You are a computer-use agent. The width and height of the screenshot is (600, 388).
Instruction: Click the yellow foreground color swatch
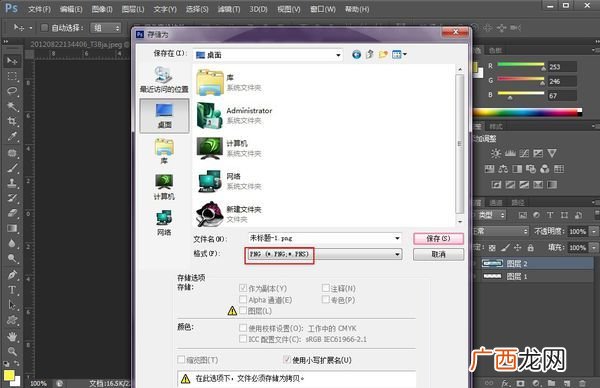[x=9, y=375]
